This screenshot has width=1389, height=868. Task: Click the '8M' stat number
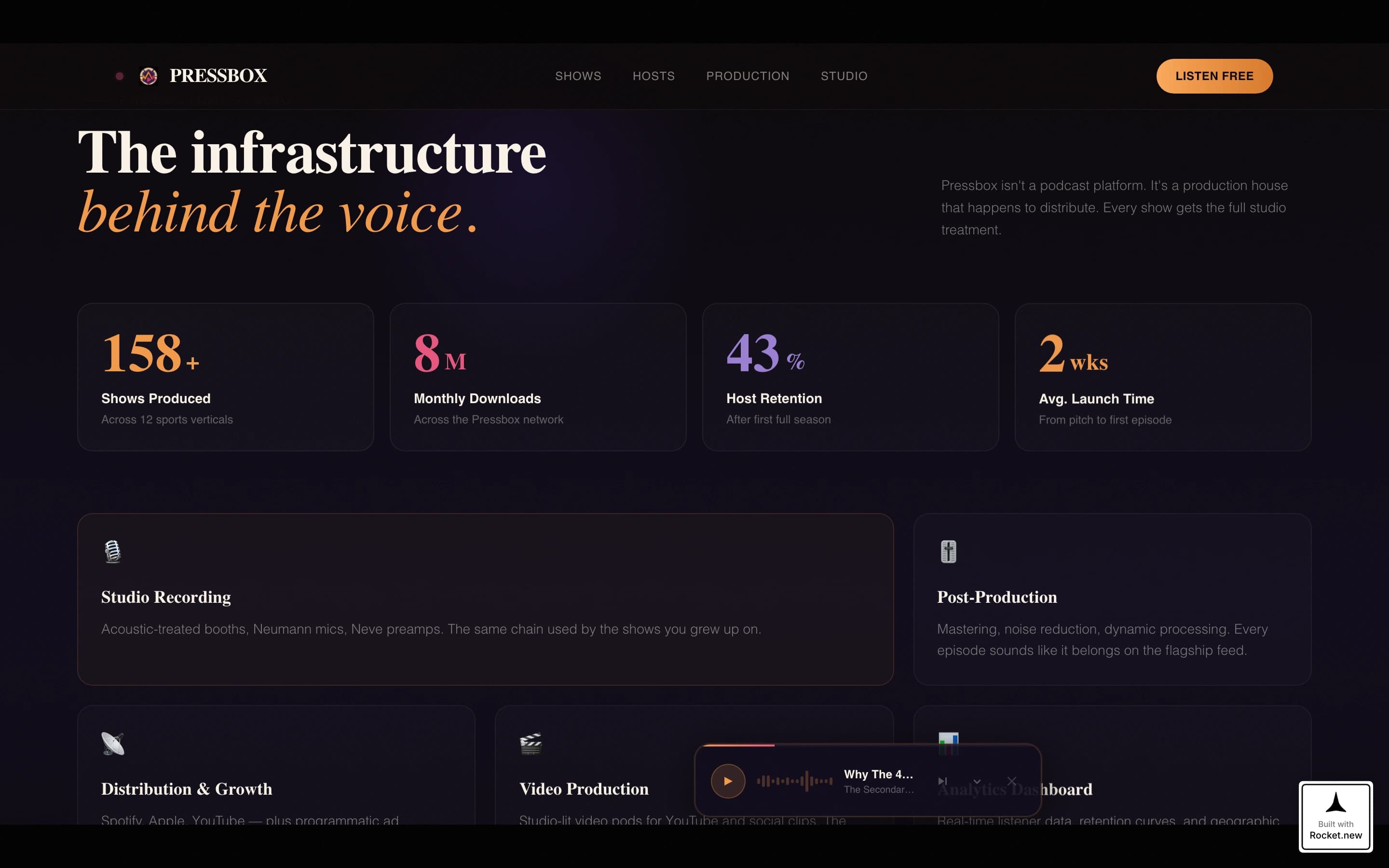click(440, 353)
